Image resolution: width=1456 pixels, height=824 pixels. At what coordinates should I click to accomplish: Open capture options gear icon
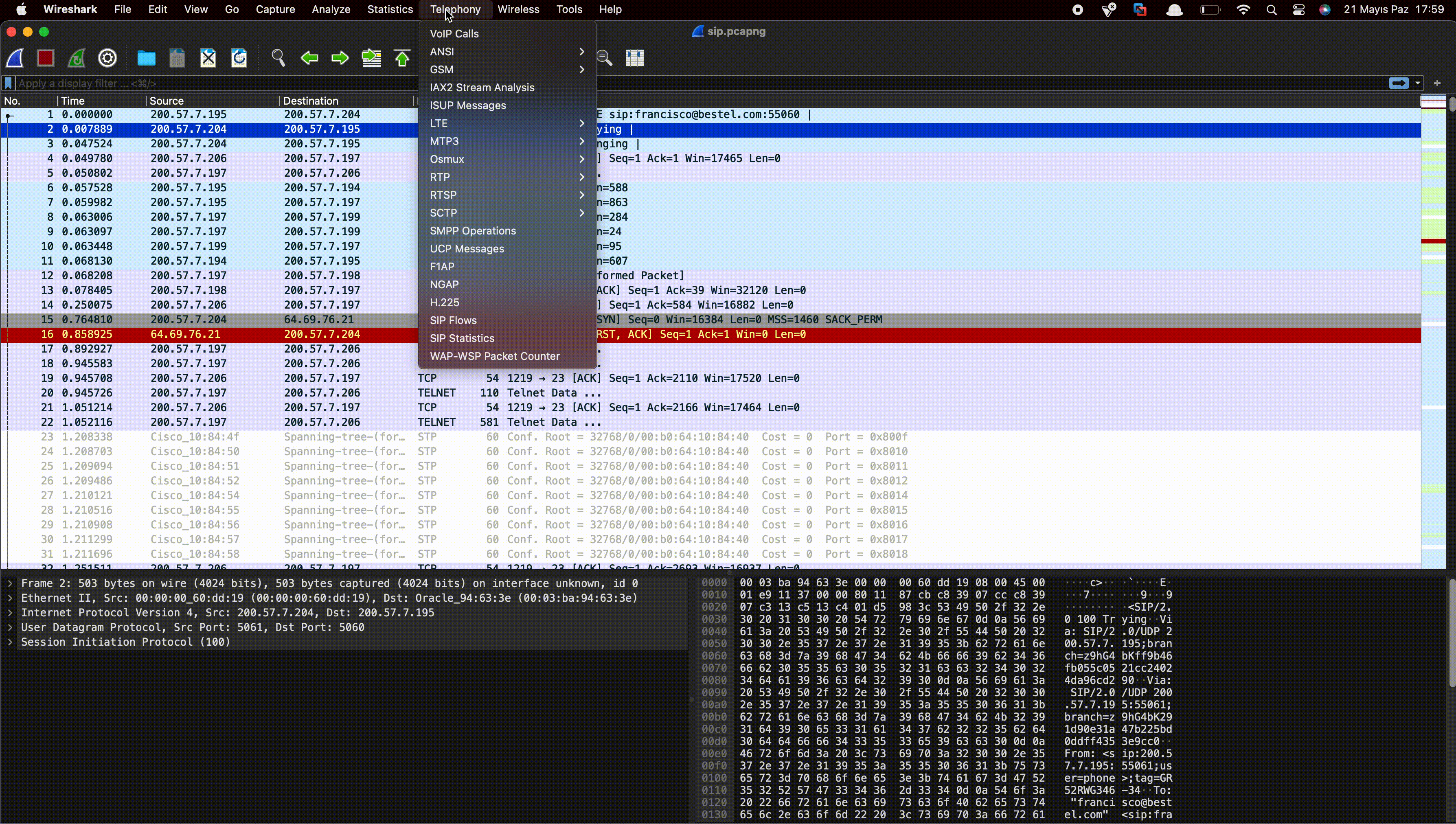(x=107, y=58)
